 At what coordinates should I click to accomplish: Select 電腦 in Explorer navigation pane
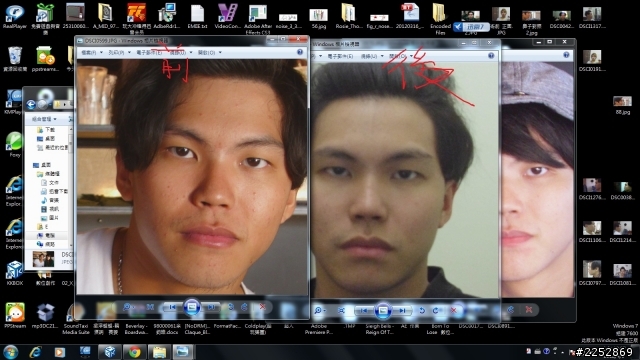tap(46, 236)
